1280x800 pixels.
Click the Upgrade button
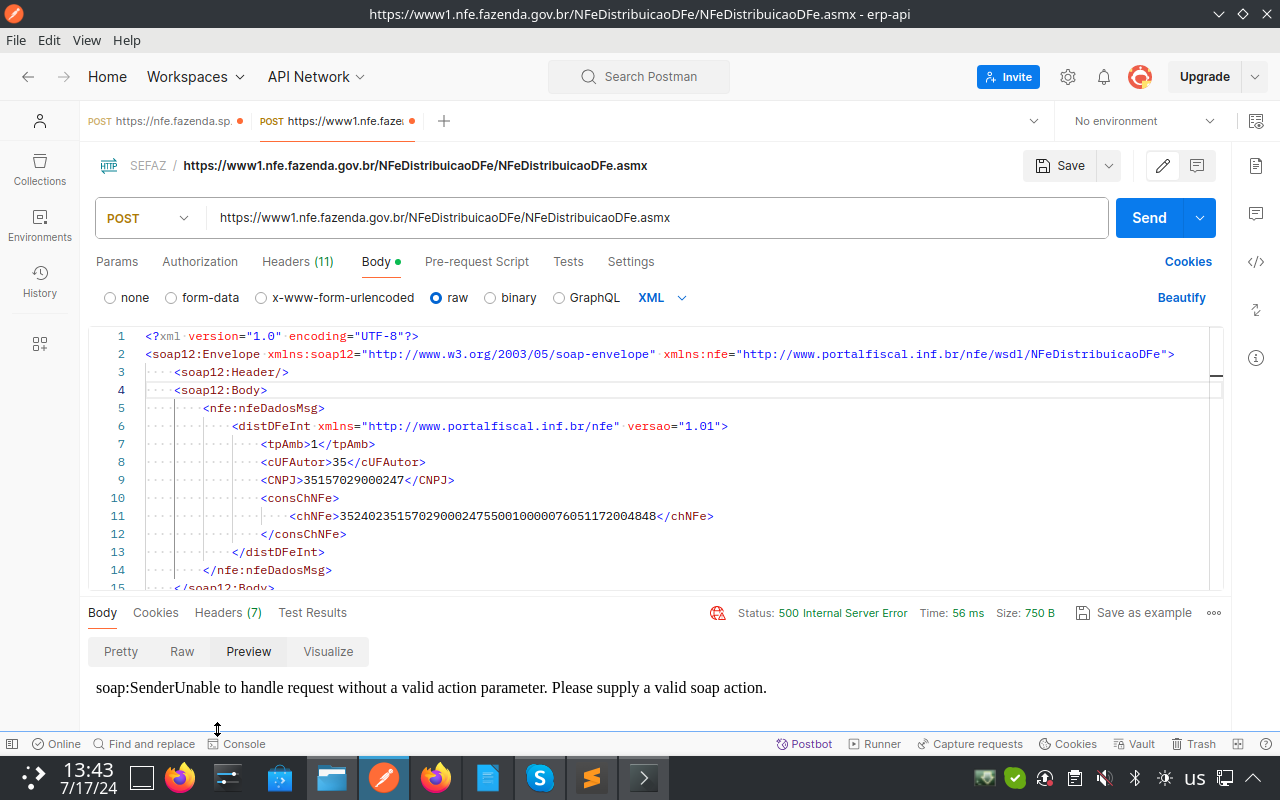(1205, 77)
